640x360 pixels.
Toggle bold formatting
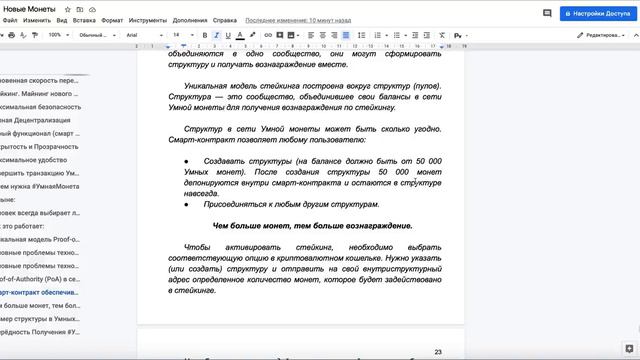[x=205, y=36]
